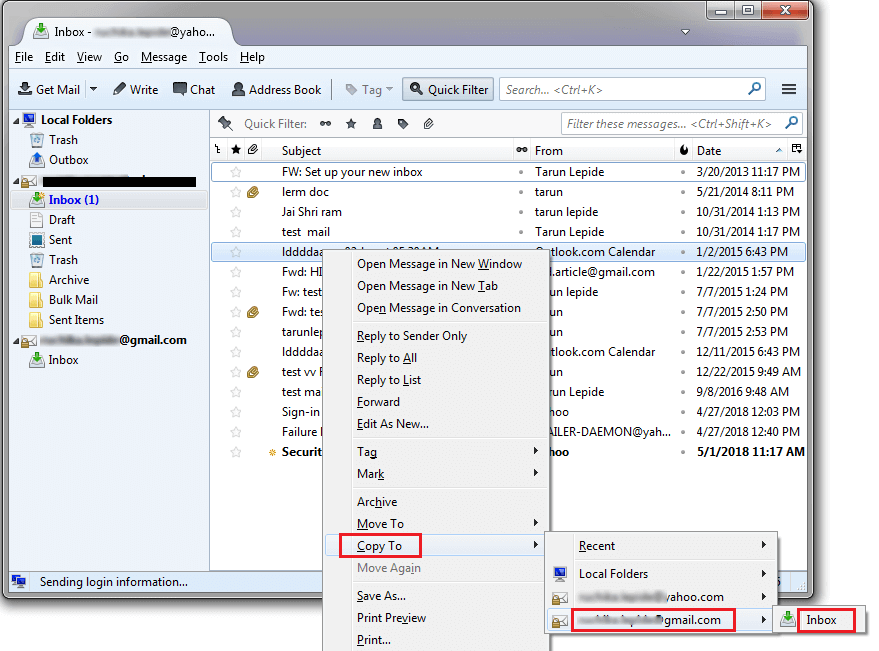Filter messages by starred using the star icon
The width and height of the screenshot is (879, 651).
pyautogui.click(x=351, y=124)
